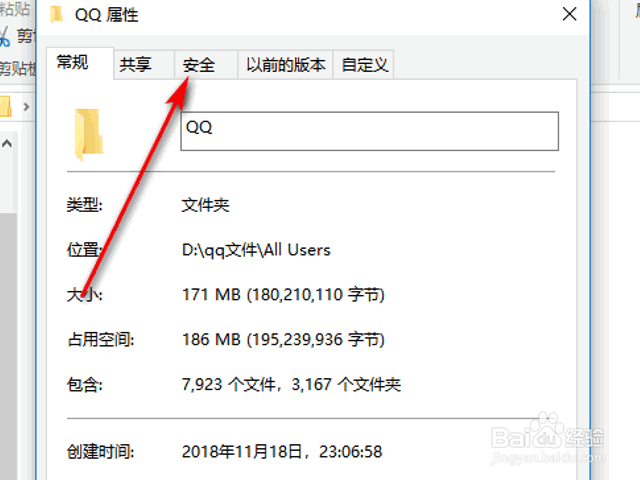Click the scissors cut icon in Explorer
The image size is (640, 480).
click(4, 37)
